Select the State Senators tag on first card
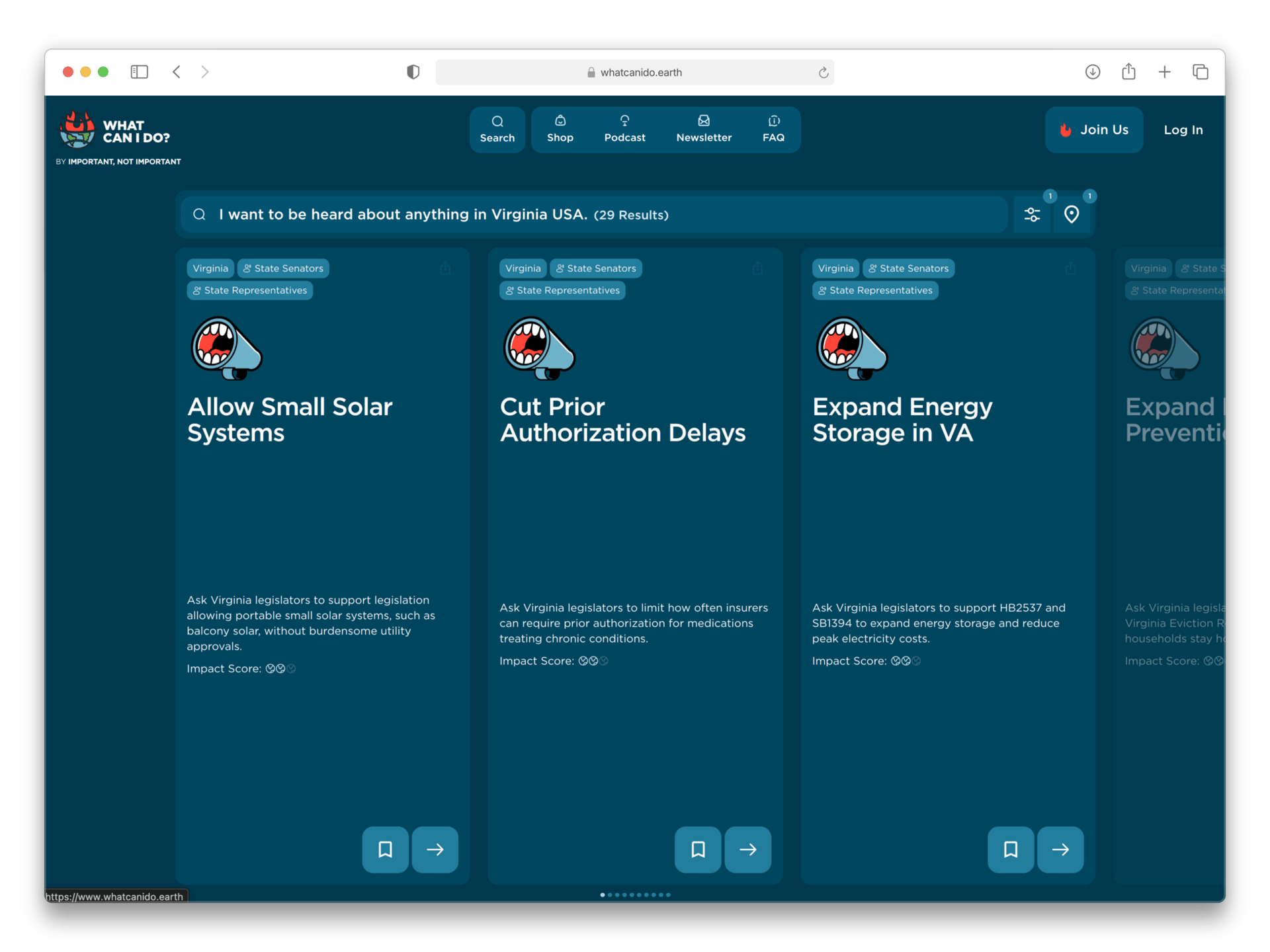The image size is (1270, 952). pyautogui.click(x=283, y=268)
